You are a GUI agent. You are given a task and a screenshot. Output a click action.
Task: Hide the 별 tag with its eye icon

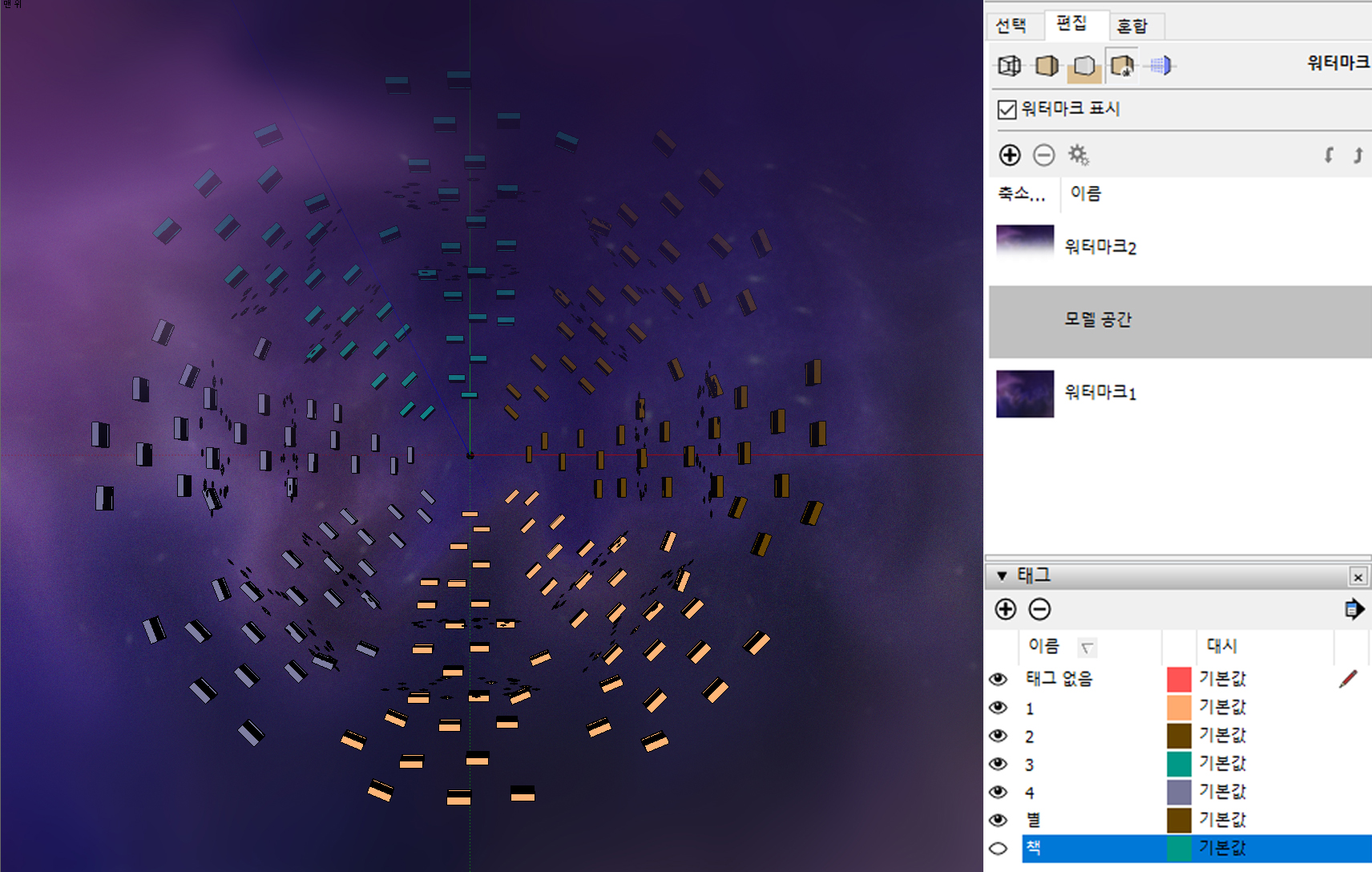tap(998, 820)
